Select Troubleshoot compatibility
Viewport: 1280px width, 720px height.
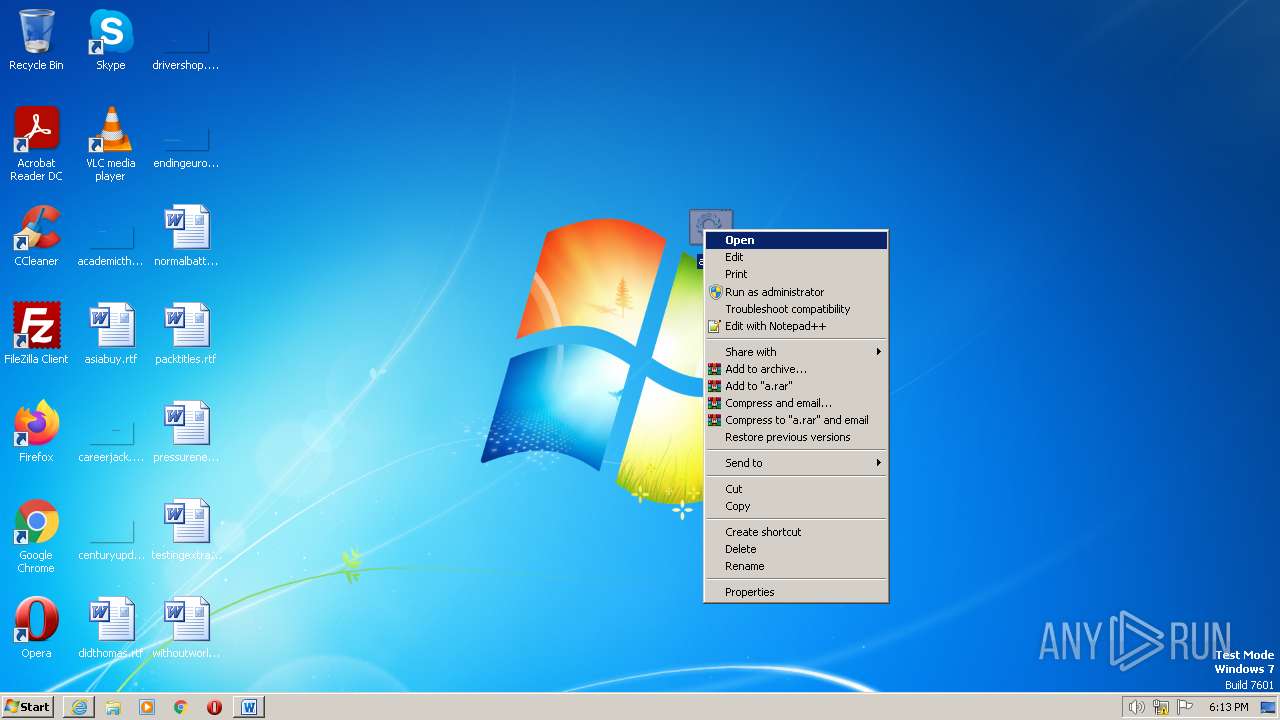(796, 309)
